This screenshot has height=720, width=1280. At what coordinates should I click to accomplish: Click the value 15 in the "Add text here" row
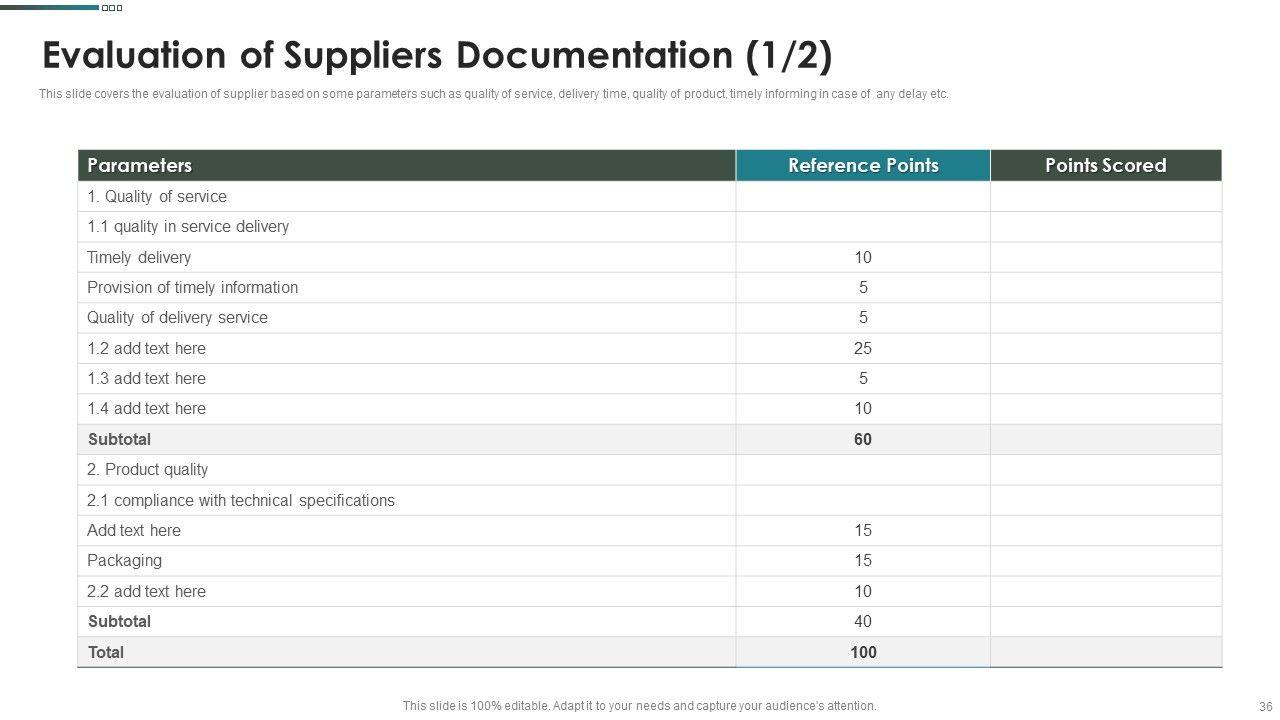863,530
